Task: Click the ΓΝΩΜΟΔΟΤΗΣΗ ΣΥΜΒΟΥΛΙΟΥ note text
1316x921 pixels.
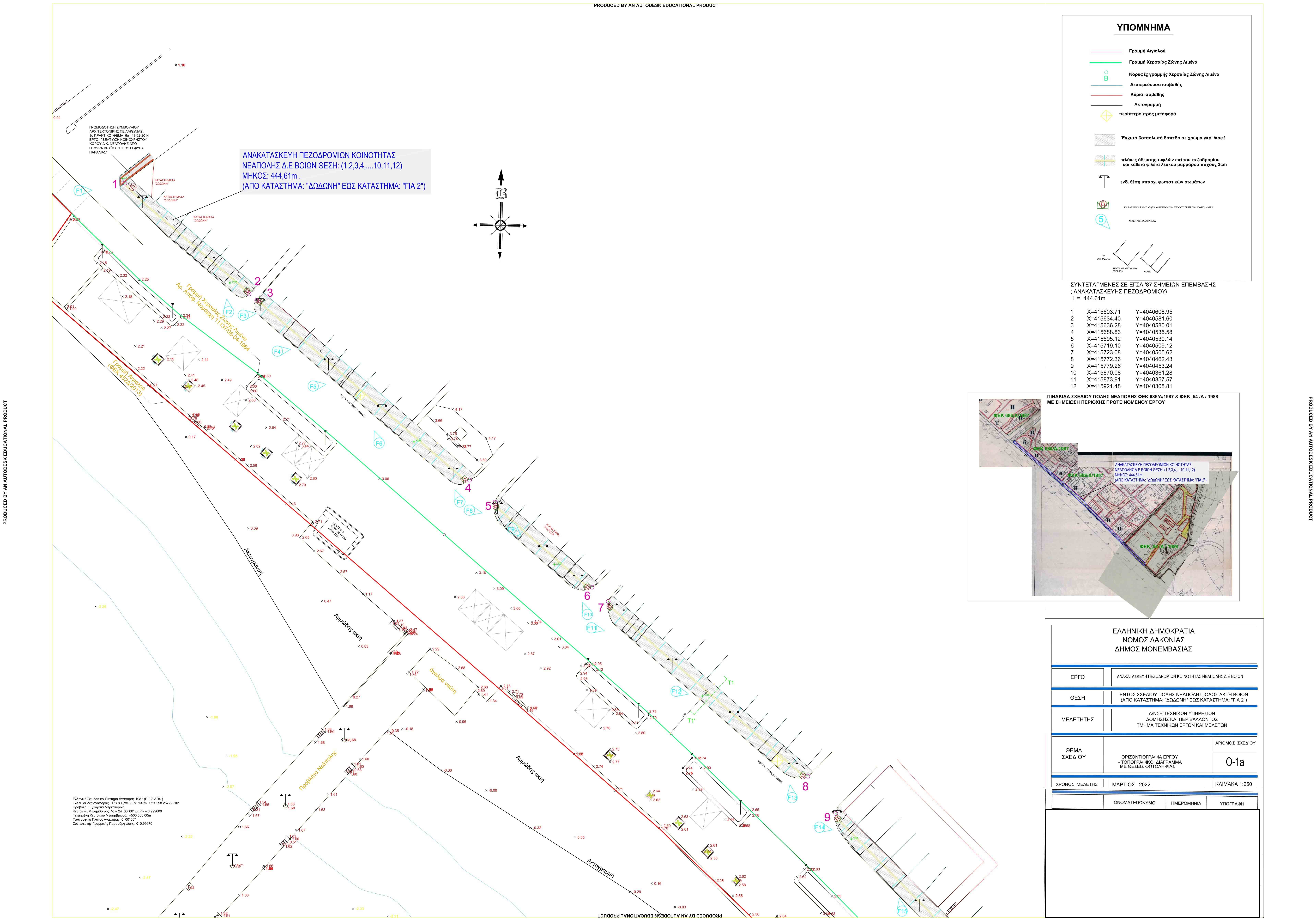Action: [119, 140]
